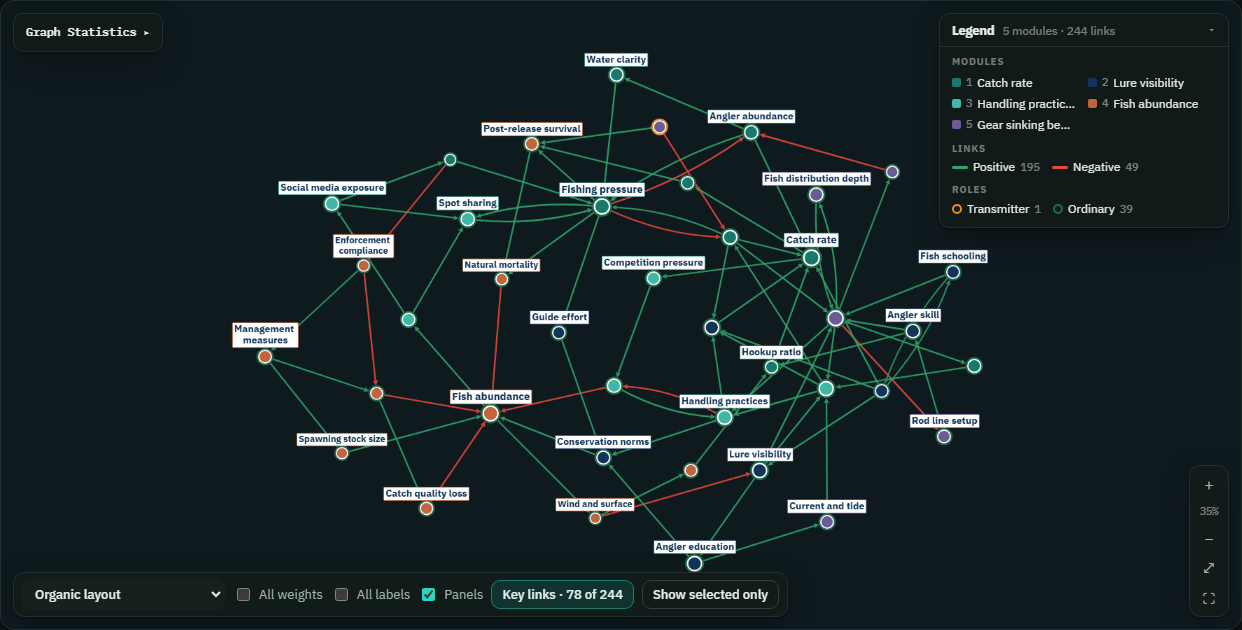
Task: Collapse the Legend panel using its arrow
Action: pos(1212,31)
